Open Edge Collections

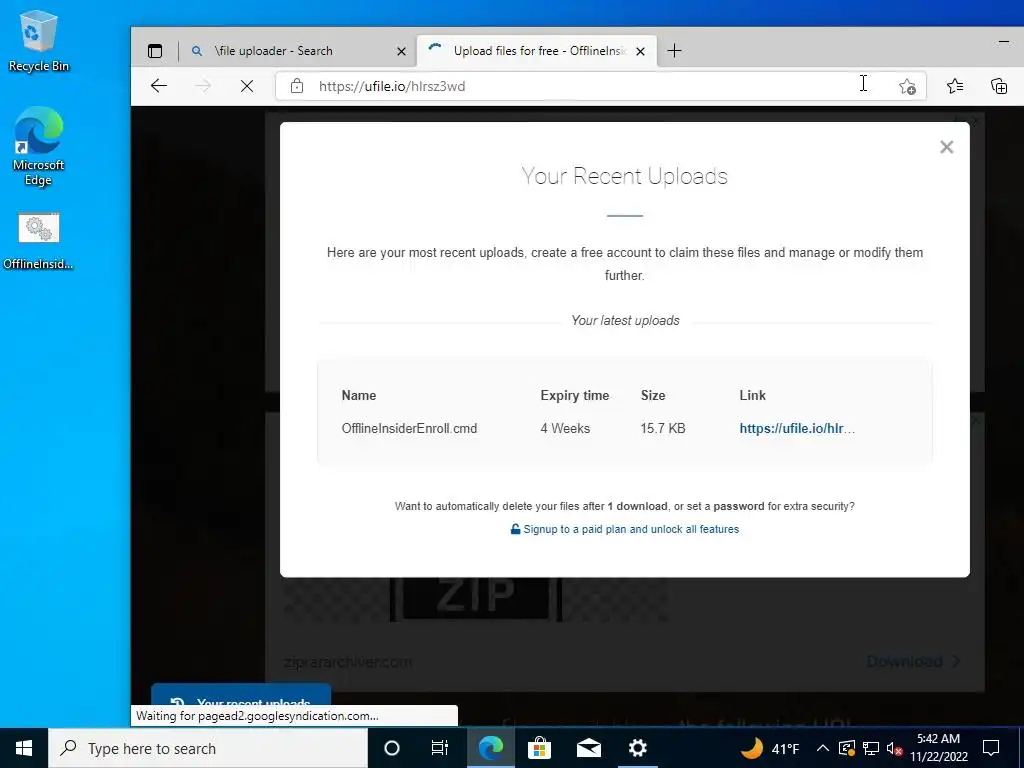999,86
